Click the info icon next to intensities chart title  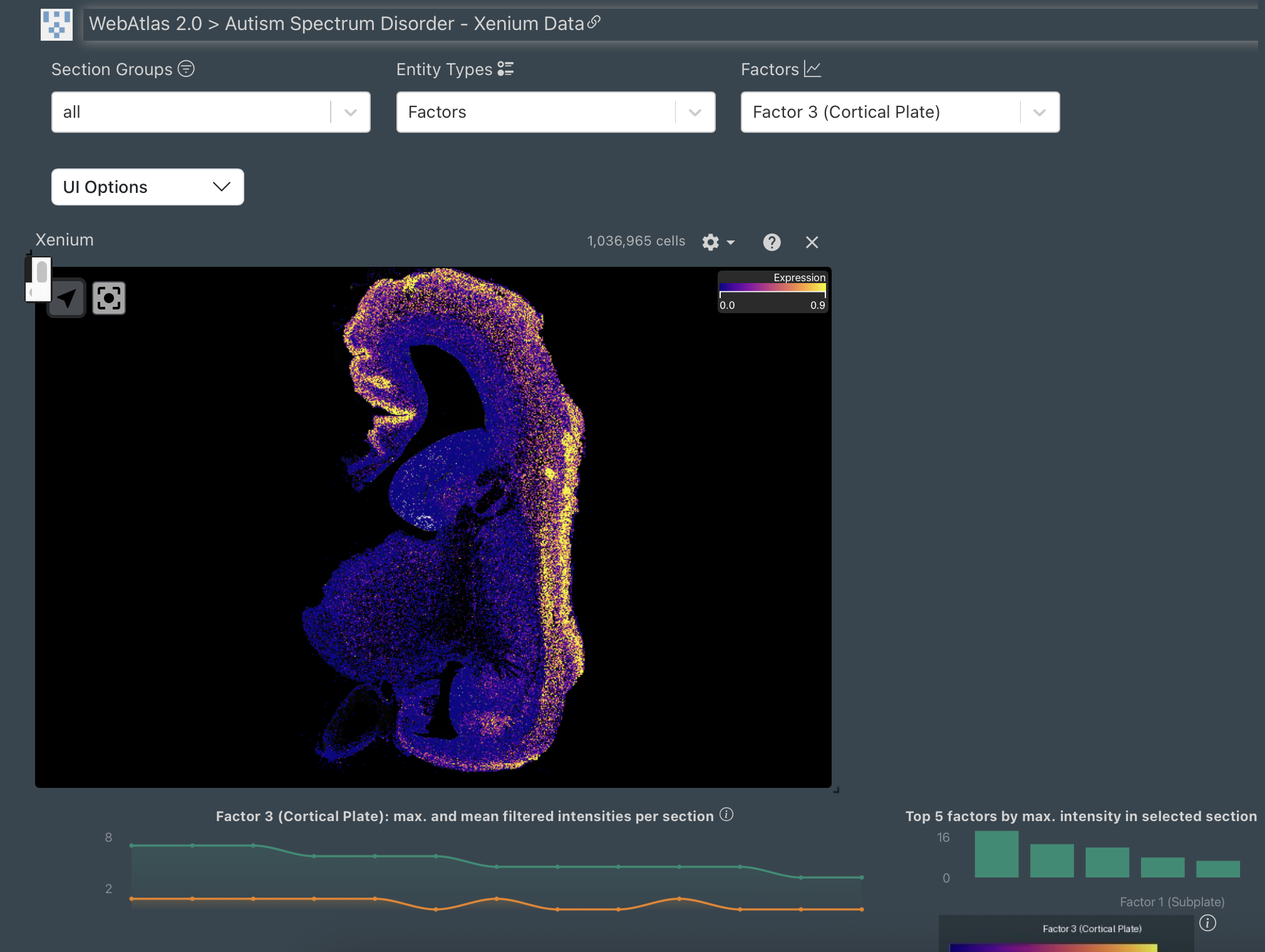click(x=726, y=814)
